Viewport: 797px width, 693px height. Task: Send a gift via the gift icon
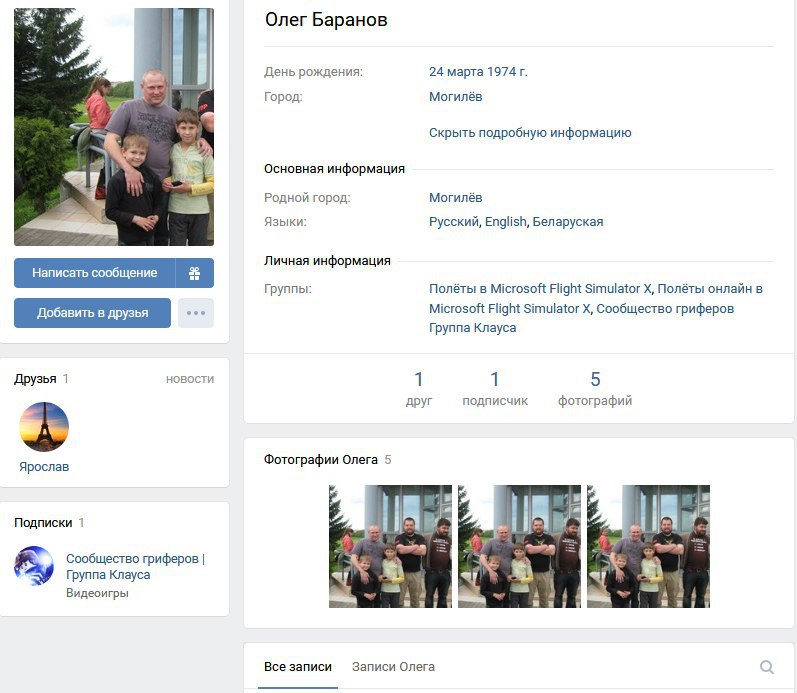[x=195, y=273]
